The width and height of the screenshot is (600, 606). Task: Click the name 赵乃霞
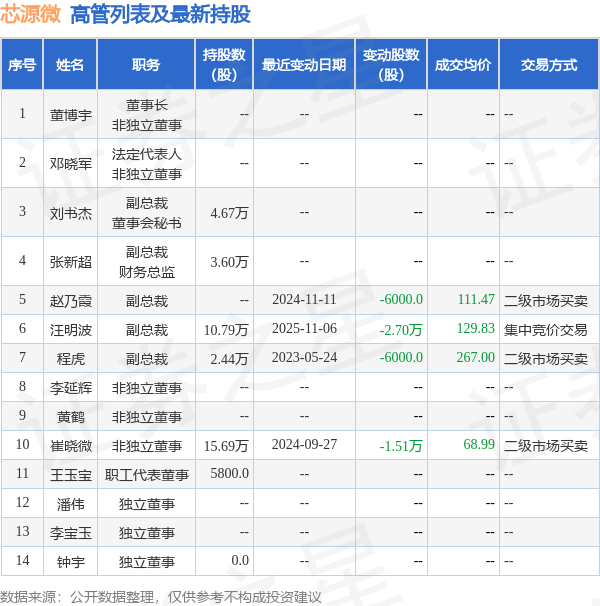point(71,301)
